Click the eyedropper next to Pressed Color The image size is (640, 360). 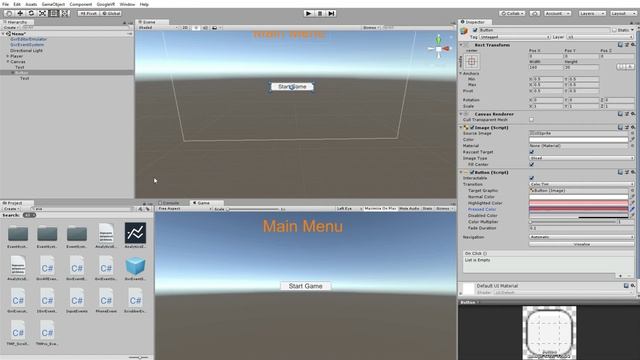pos(632,209)
